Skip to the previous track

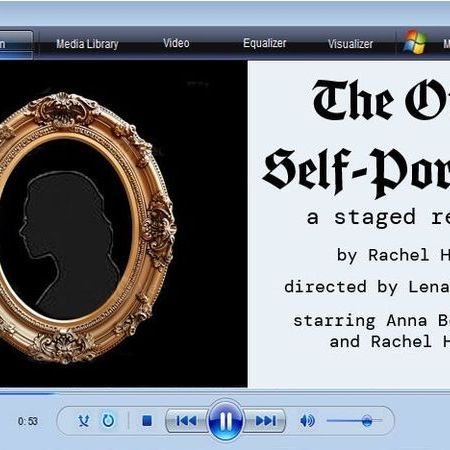[186, 421]
